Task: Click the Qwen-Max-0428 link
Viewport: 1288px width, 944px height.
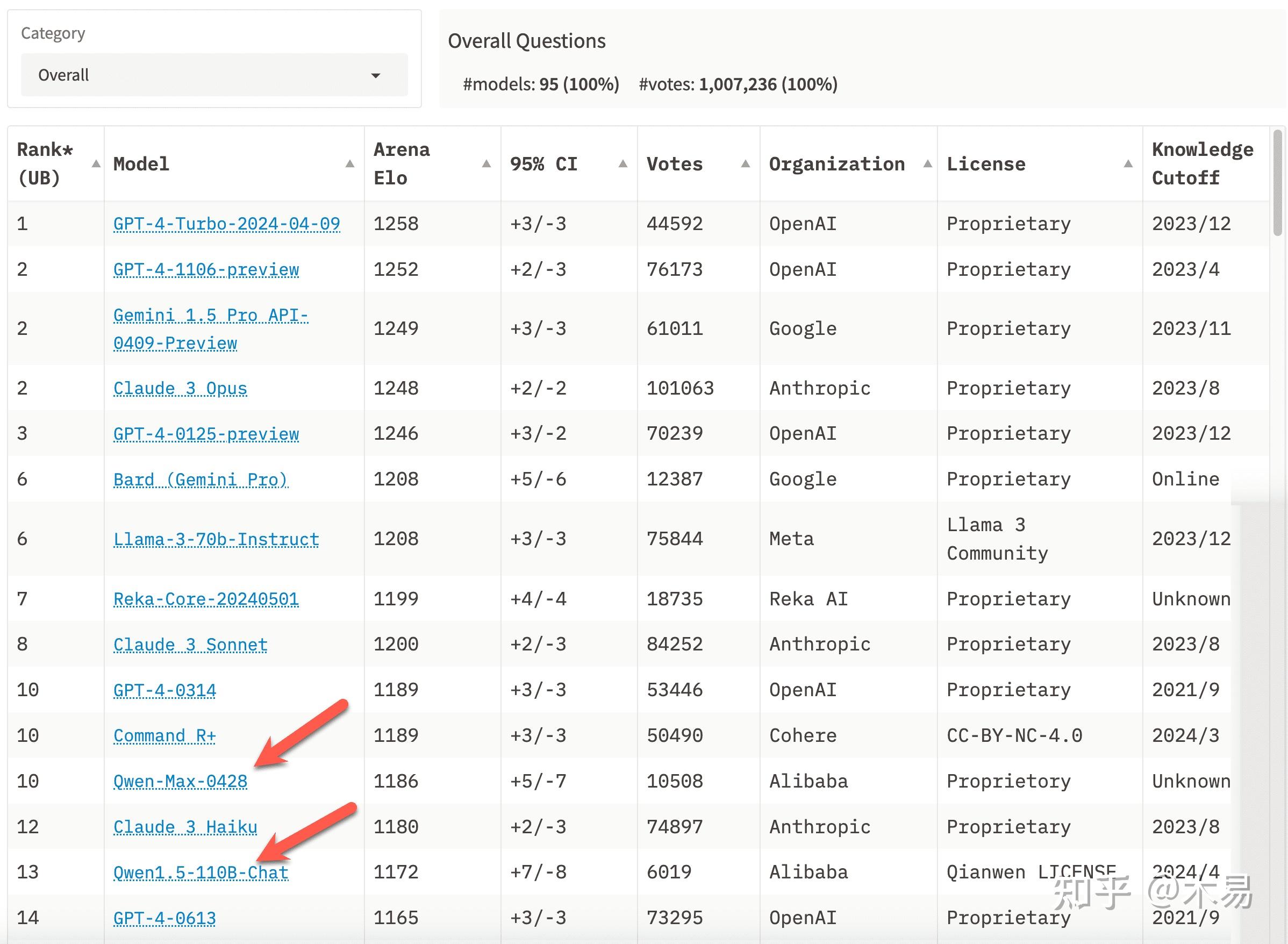Action: point(180,781)
